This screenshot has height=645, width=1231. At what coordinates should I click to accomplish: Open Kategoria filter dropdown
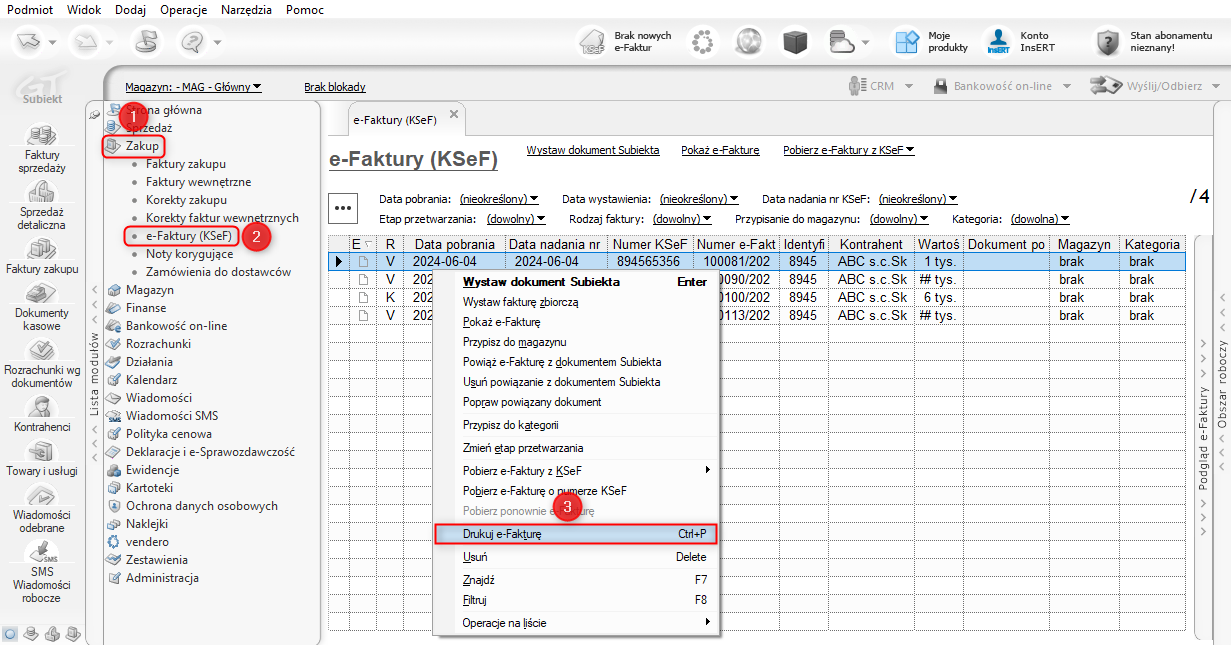(x=1040, y=218)
